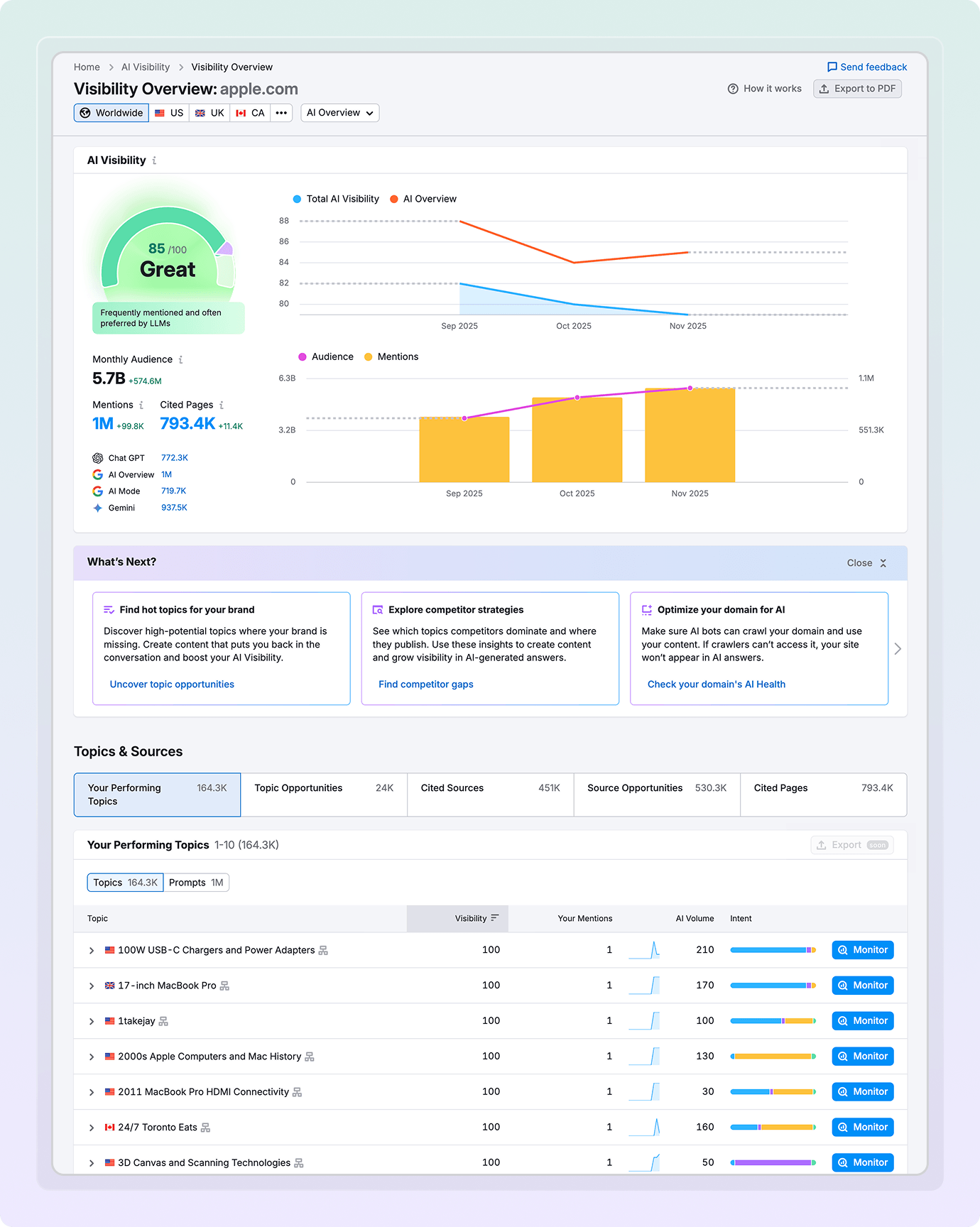Open Cited Sources tab

(491, 795)
